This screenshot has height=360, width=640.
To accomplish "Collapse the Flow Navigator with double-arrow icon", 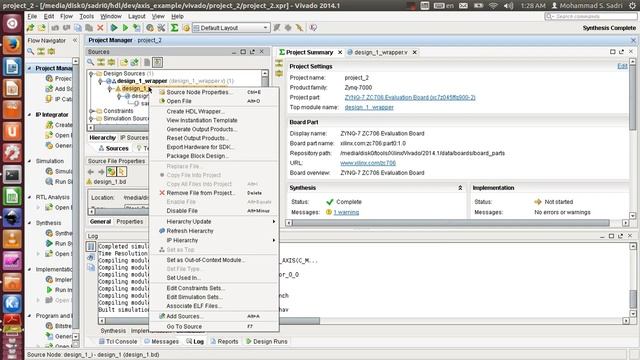I will [75, 40].
